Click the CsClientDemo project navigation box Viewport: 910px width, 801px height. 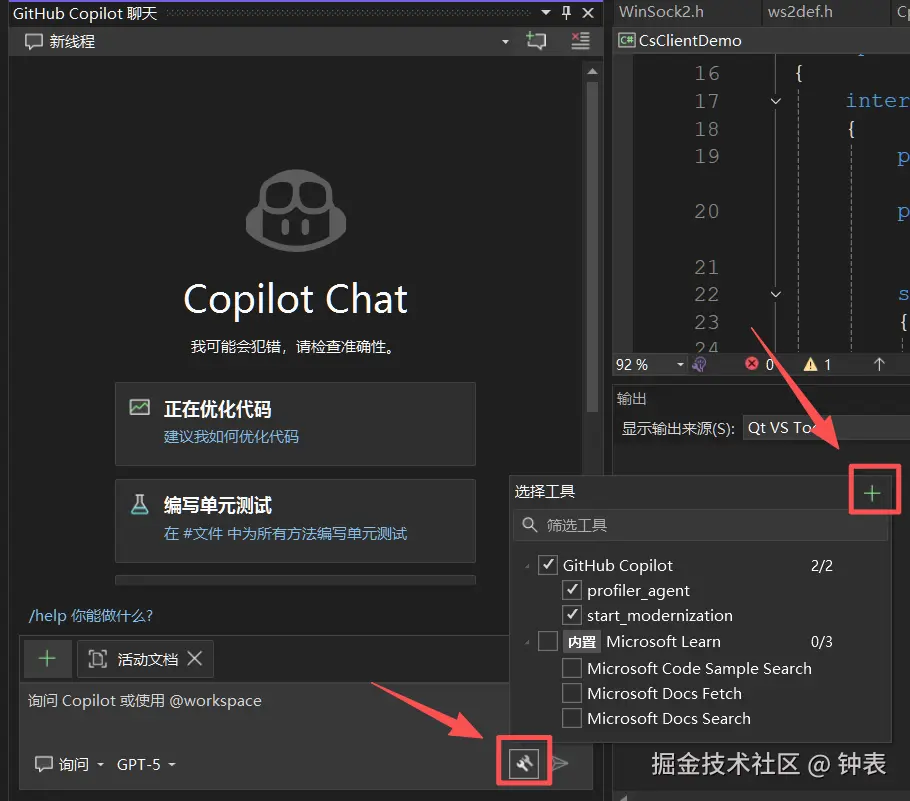(x=763, y=40)
